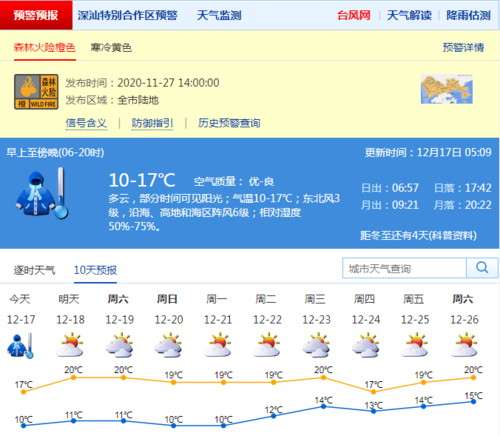Click the 日出 06:57 text
Screen dimensions: 500x436
pyautogui.click(x=390, y=188)
